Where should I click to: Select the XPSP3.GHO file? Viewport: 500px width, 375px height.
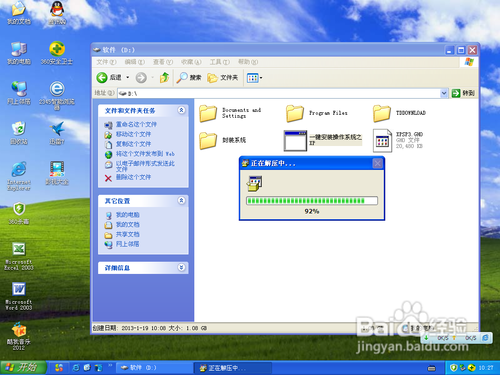(398, 140)
